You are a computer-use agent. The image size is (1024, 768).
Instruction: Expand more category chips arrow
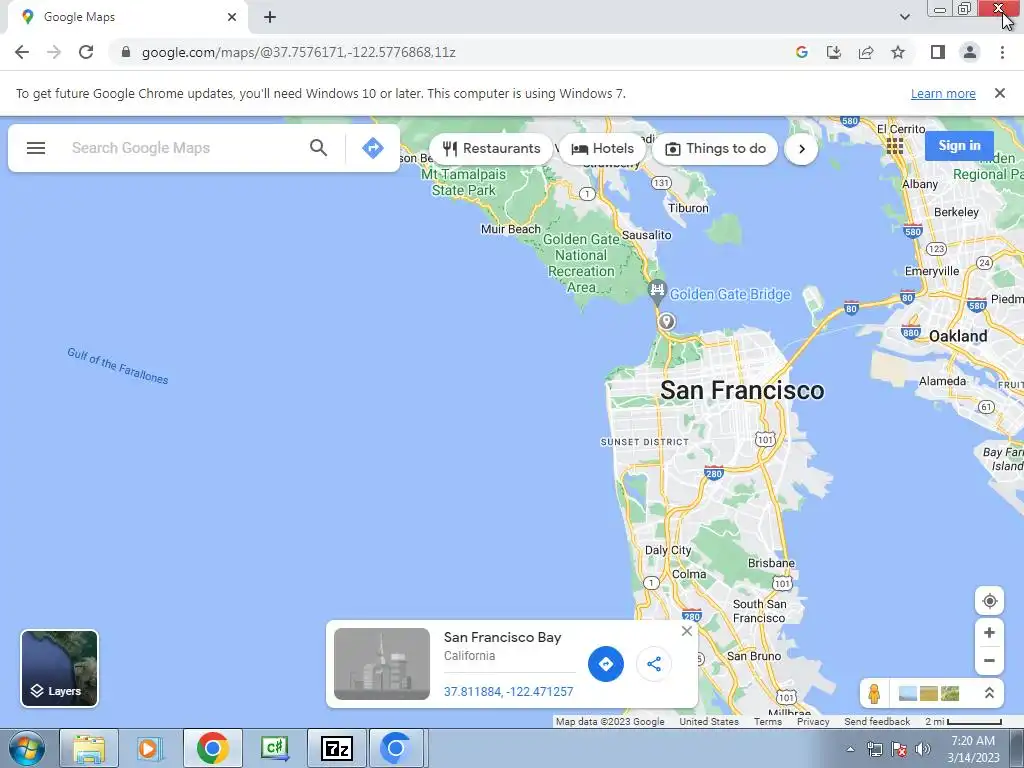click(x=801, y=149)
